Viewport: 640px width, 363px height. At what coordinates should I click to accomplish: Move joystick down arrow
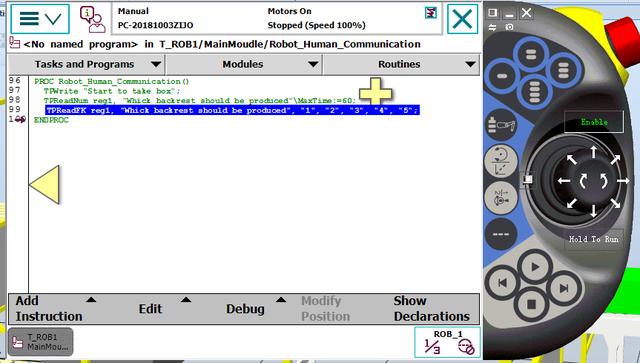tap(593, 210)
